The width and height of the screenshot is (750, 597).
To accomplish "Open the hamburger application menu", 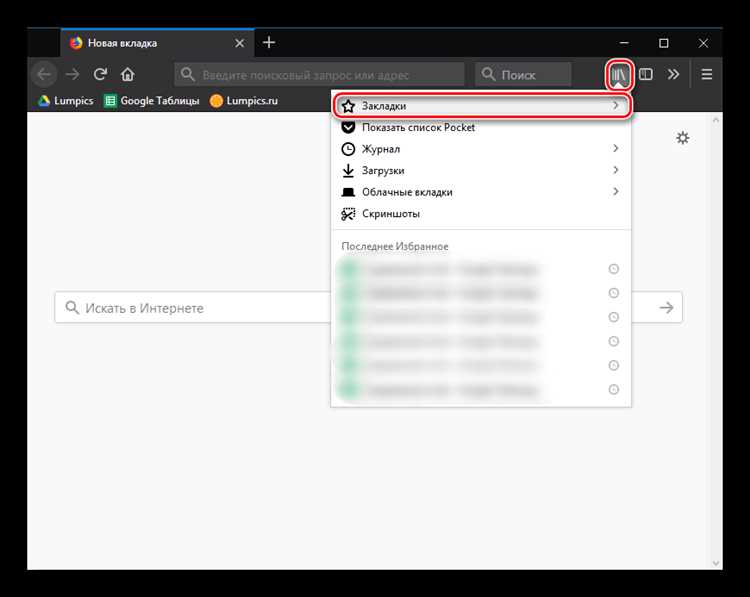I will tap(706, 74).
